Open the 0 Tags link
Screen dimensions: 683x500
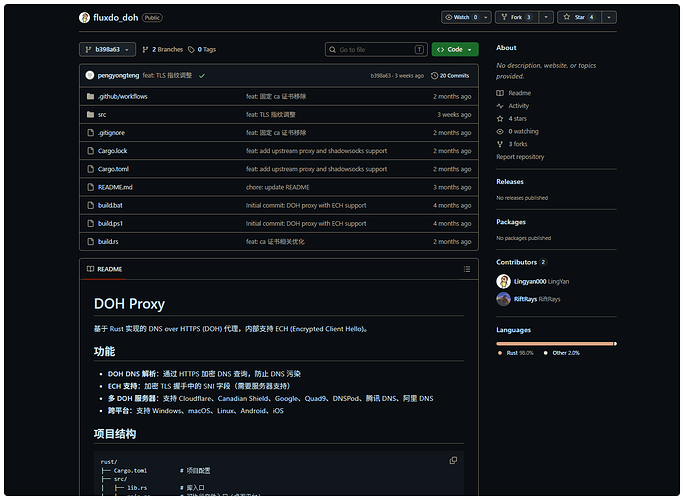[x=202, y=50]
